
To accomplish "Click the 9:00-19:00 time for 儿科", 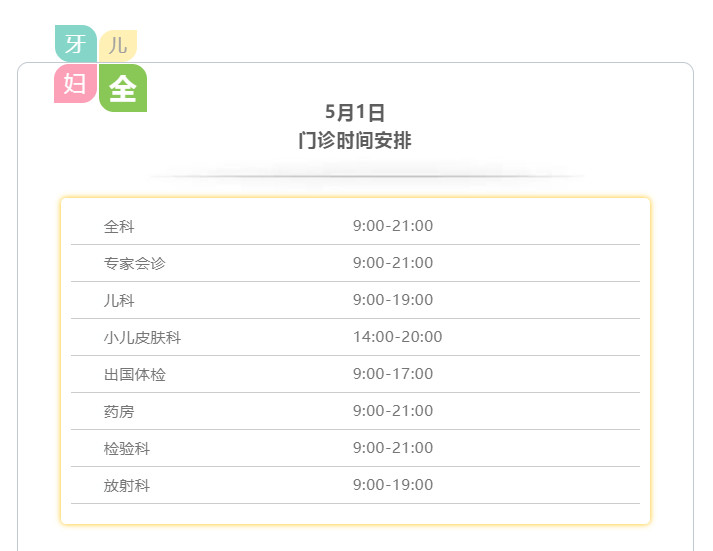I will click(x=393, y=300).
